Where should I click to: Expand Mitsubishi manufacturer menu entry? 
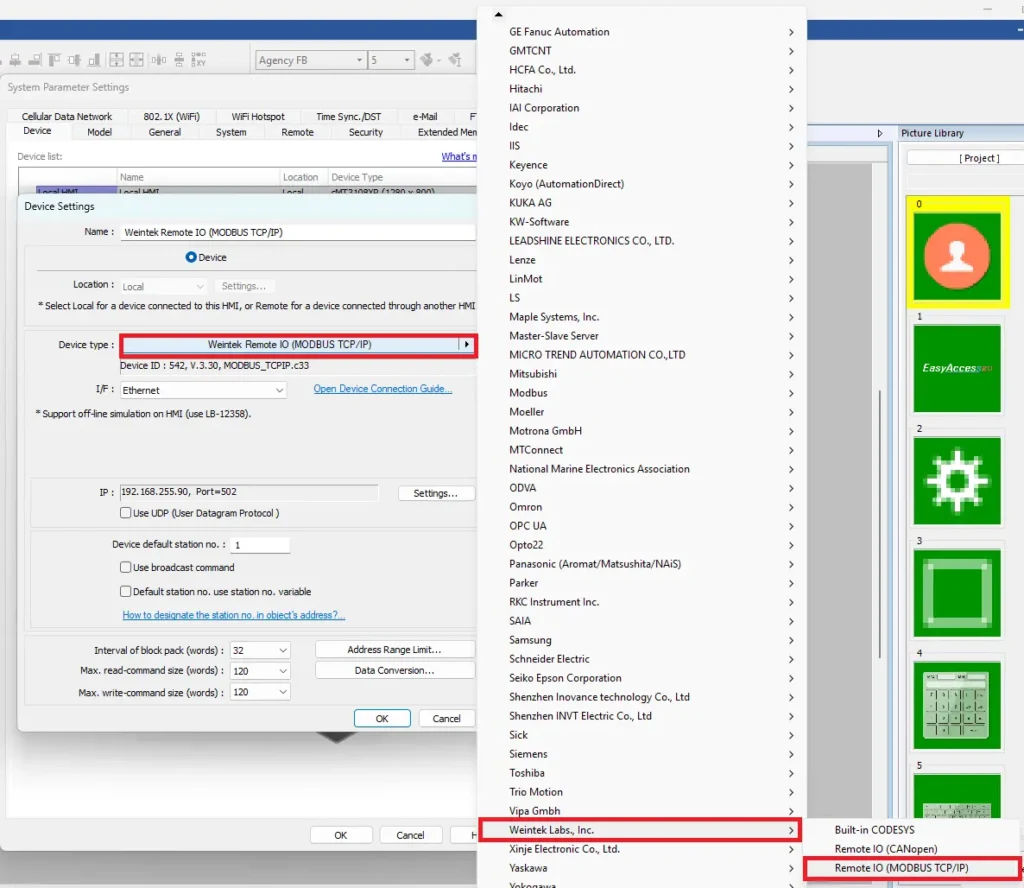coord(640,374)
